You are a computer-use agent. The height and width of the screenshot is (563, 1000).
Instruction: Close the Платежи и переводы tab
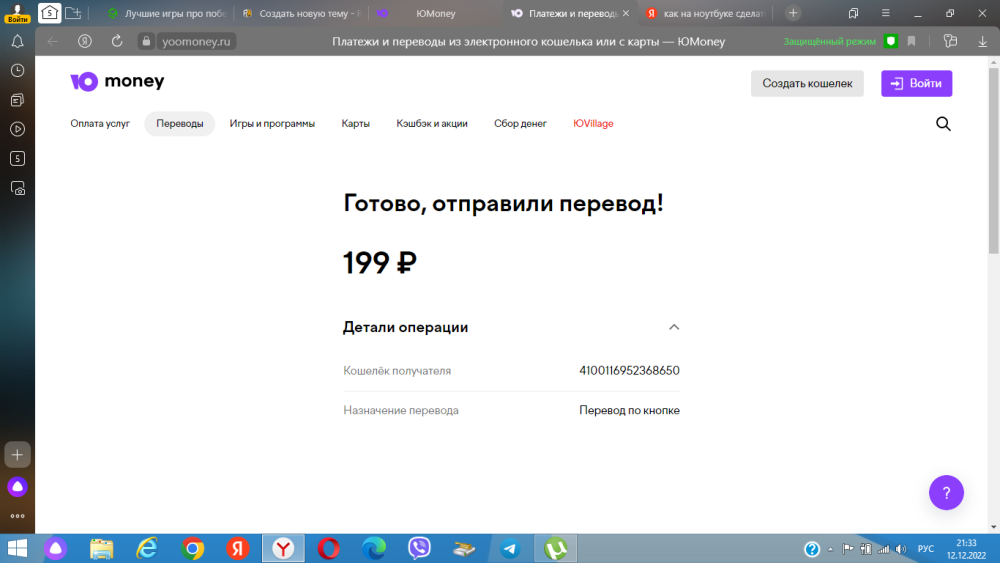[x=626, y=13]
